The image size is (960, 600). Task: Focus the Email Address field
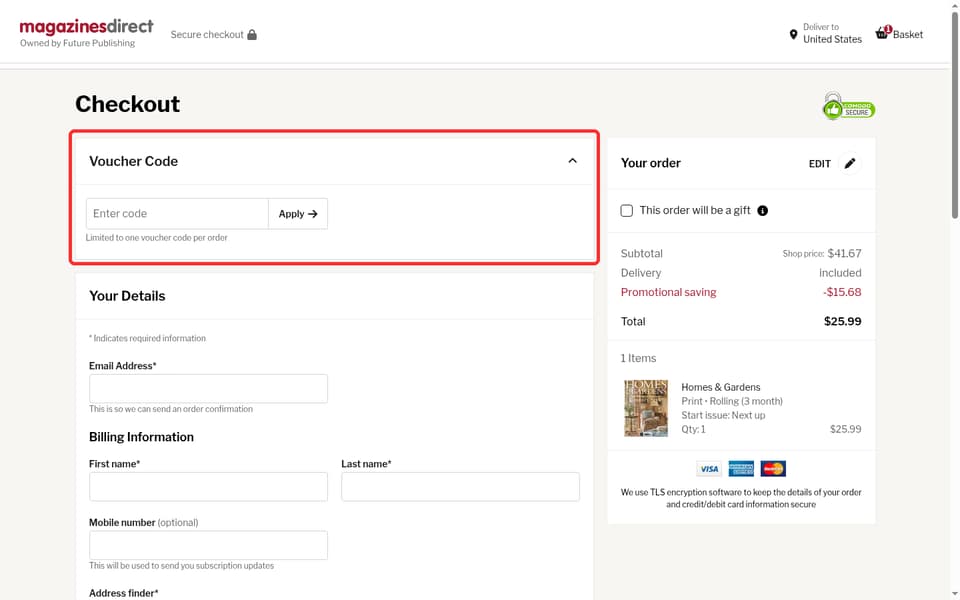point(208,389)
